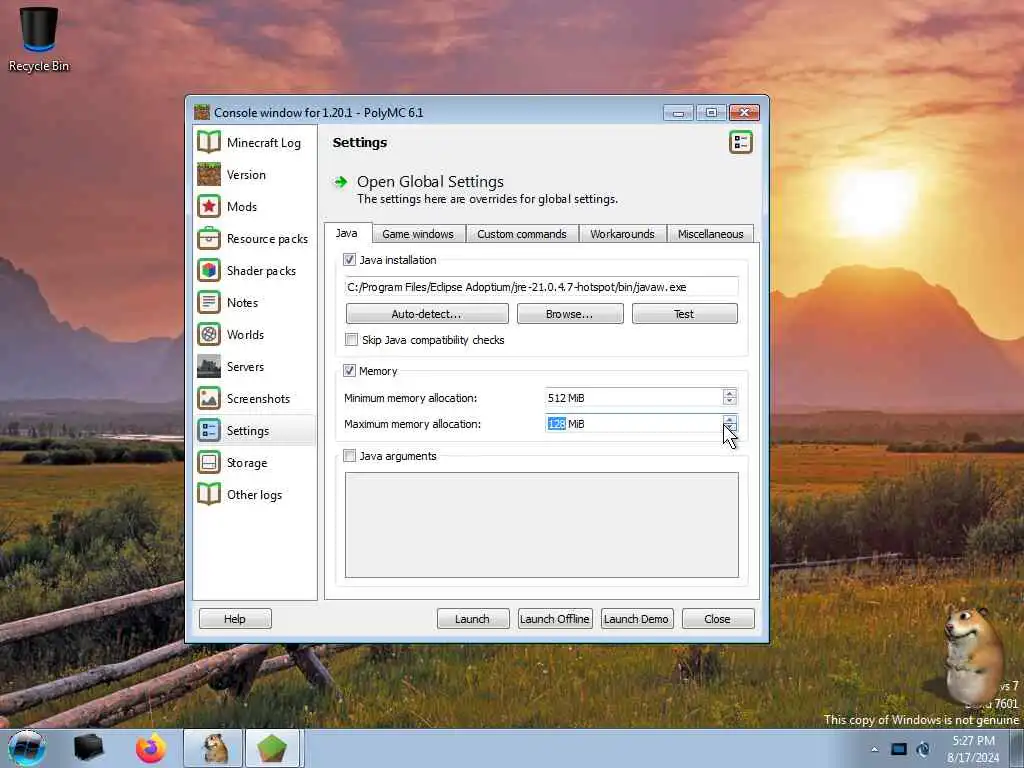Select the Version grass block icon
Screen dimensions: 1024x768
coord(209,174)
